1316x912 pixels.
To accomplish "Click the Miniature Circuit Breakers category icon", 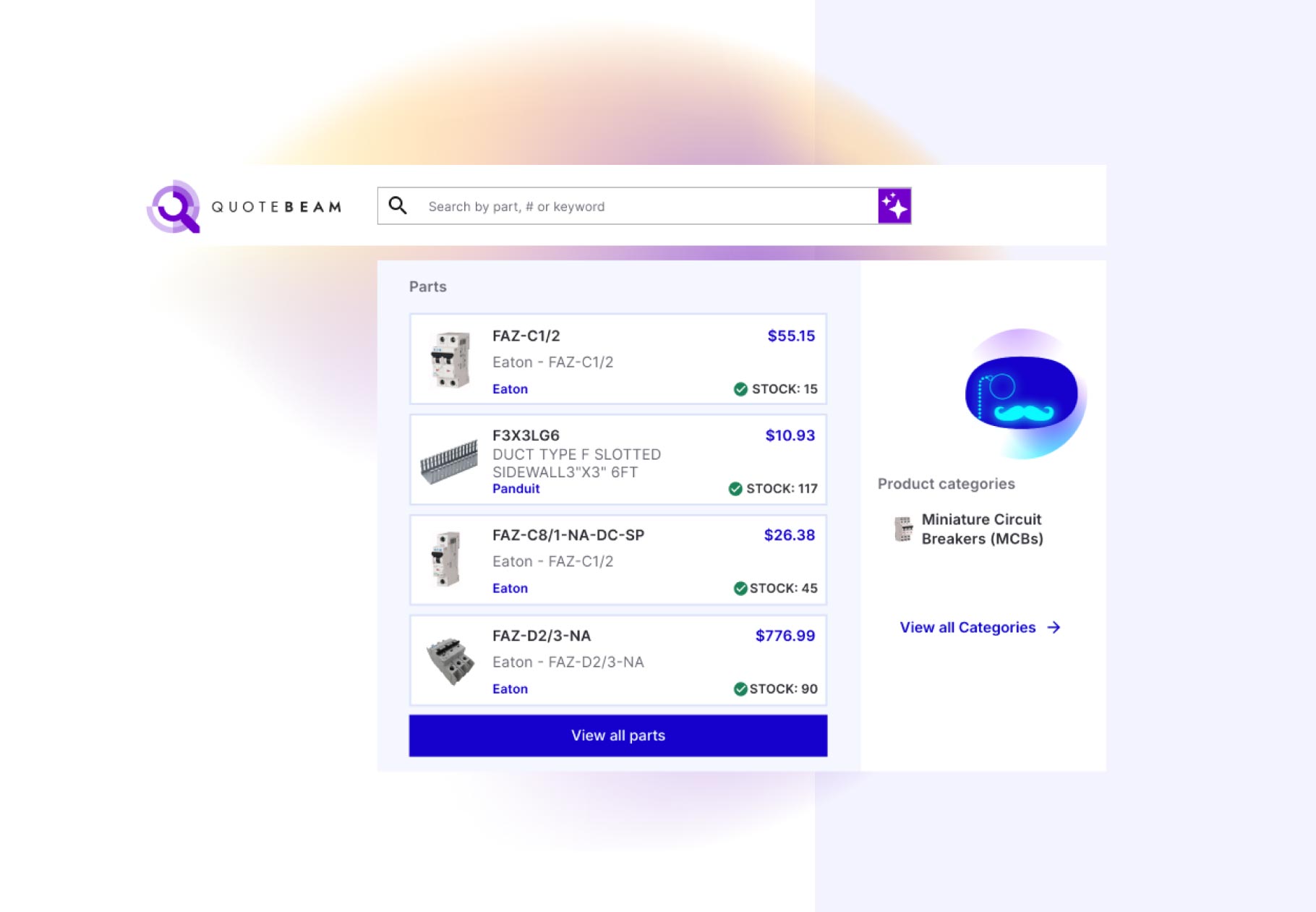I will tap(903, 529).
